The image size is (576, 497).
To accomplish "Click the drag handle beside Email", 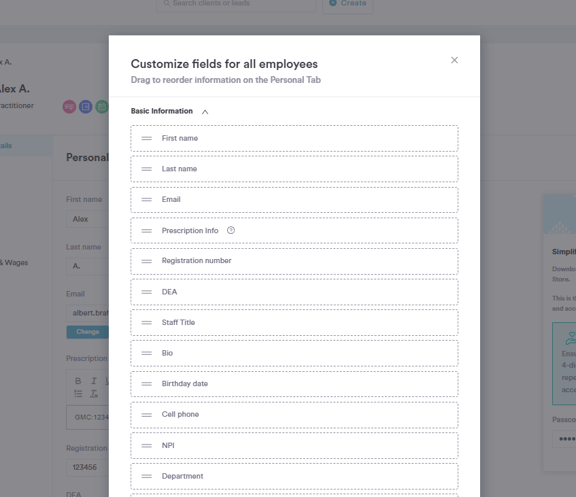I will [147, 199].
